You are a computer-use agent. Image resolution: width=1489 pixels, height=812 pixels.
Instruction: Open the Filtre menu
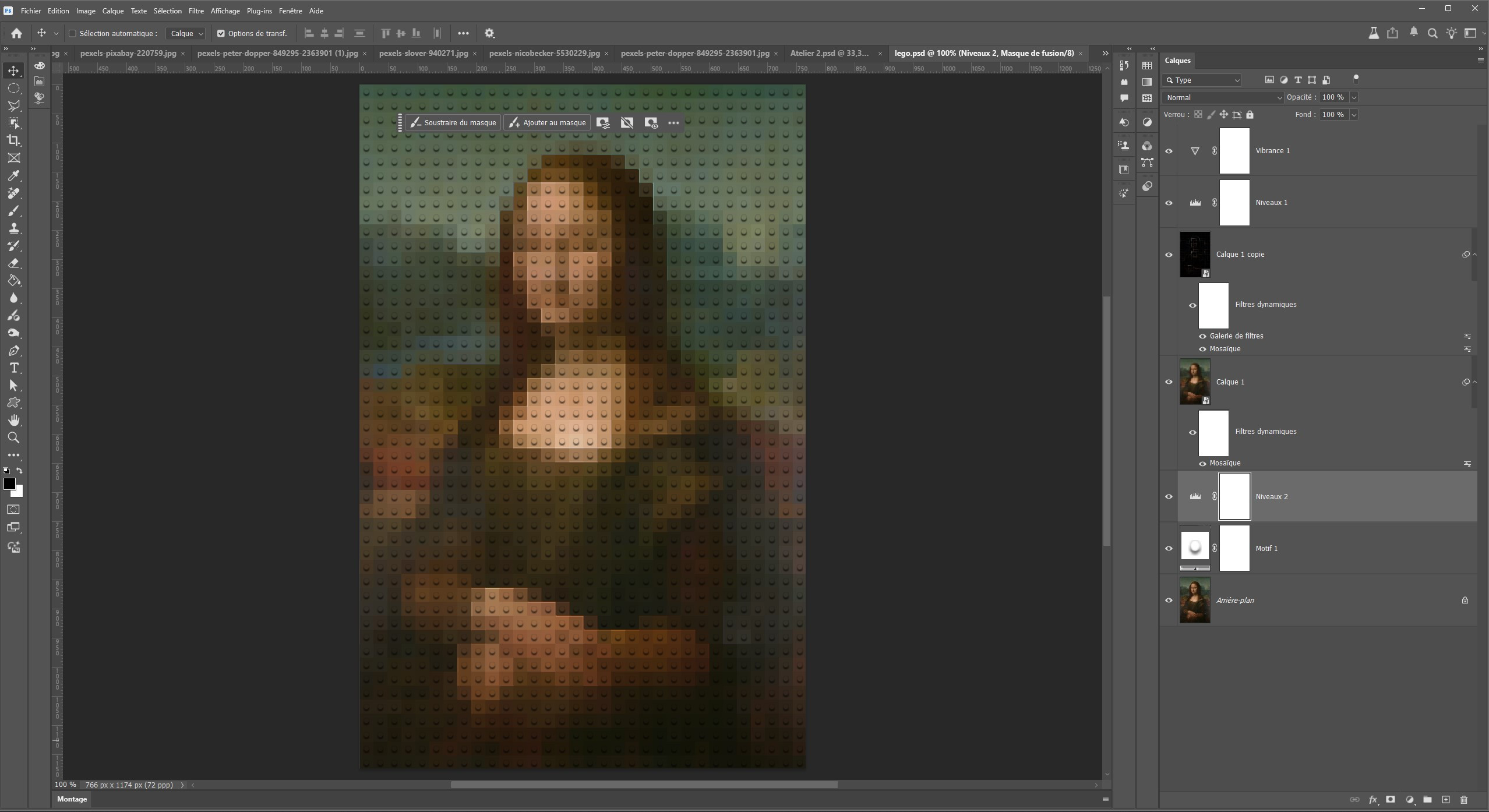click(196, 11)
